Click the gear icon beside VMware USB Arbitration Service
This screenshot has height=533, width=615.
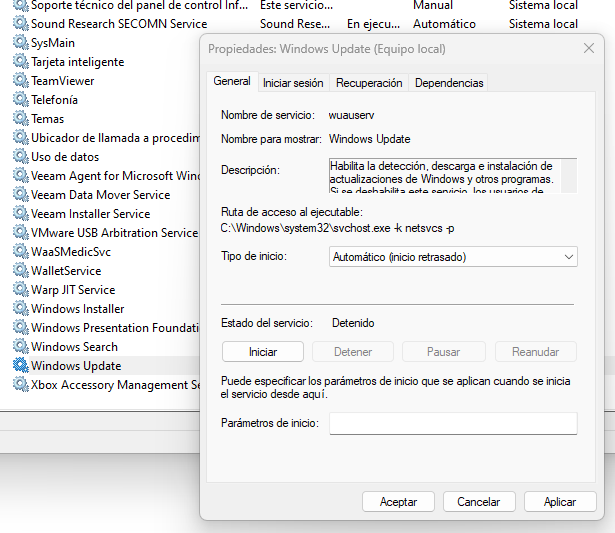coord(21,233)
